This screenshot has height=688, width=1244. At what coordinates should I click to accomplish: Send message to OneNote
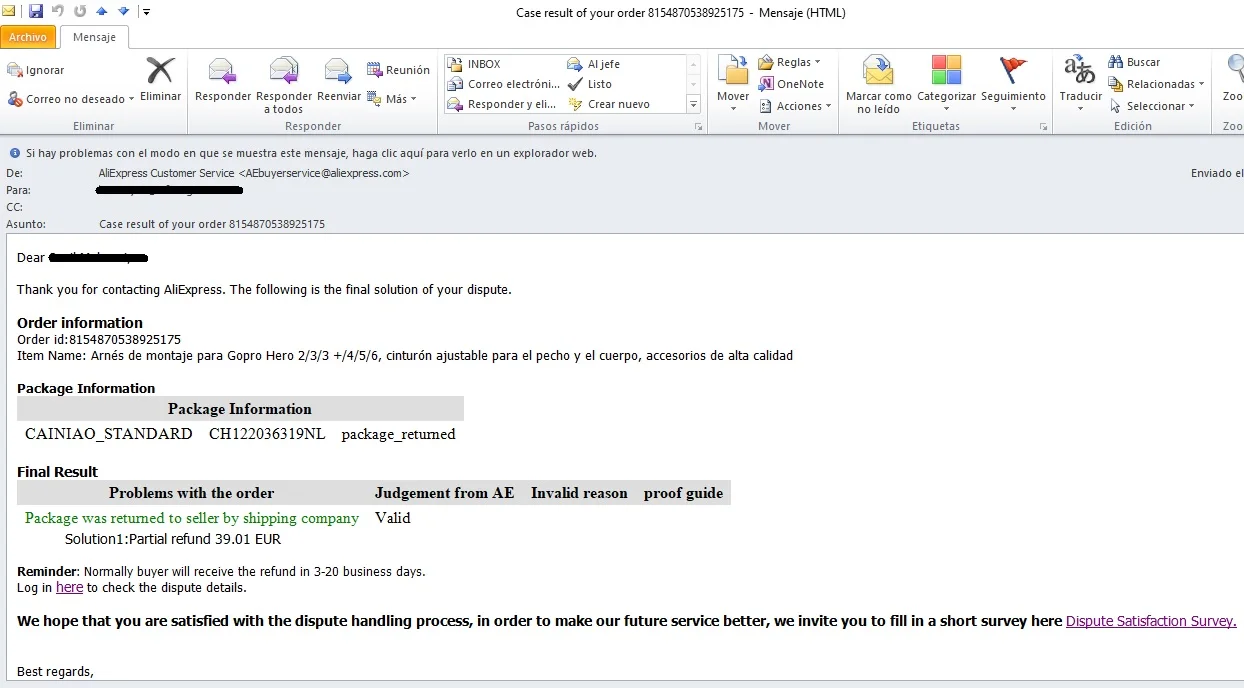791,84
